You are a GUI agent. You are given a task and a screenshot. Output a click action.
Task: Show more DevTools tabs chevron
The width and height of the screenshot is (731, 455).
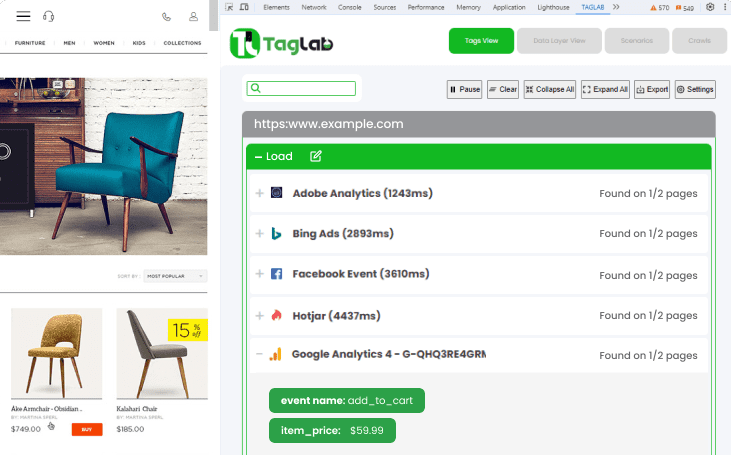coord(616,7)
